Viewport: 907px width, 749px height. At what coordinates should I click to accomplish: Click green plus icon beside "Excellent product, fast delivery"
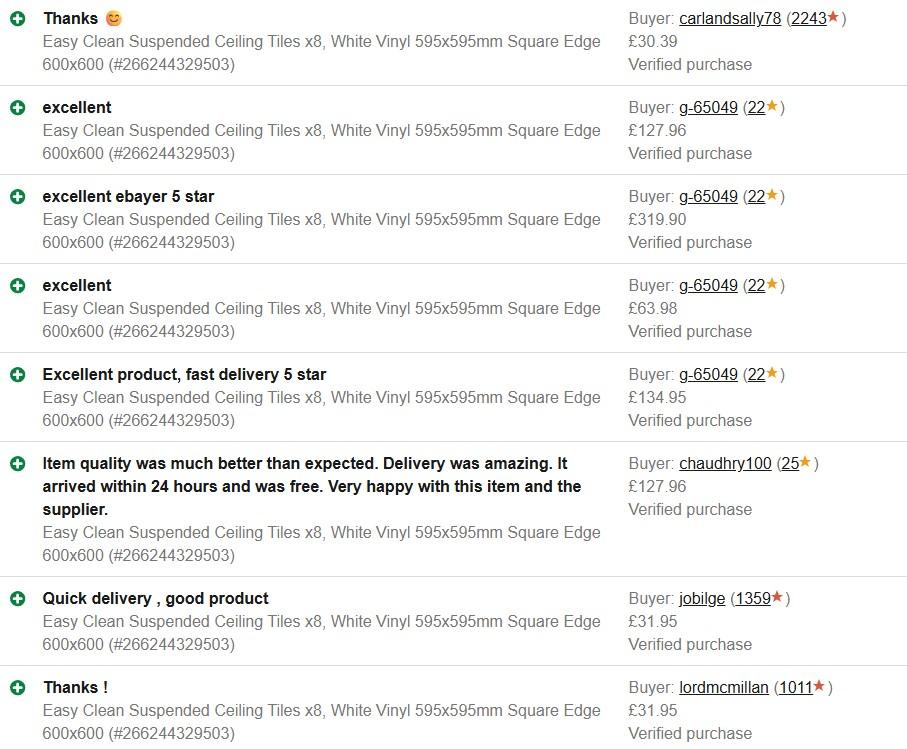tap(17, 375)
